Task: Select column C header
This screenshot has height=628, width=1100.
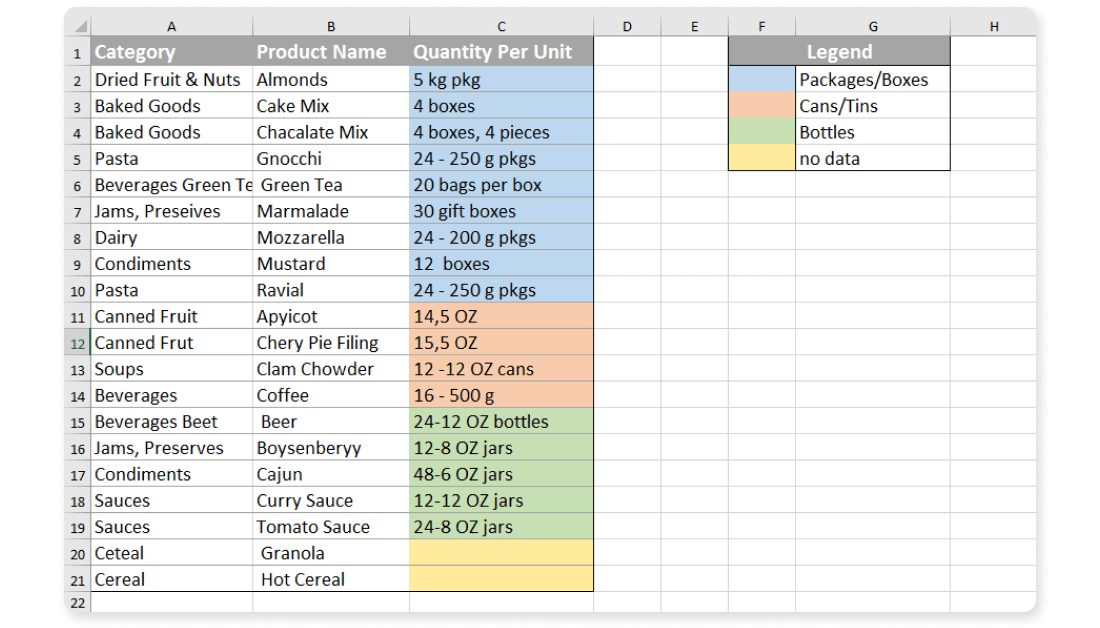Action: pos(500,27)
